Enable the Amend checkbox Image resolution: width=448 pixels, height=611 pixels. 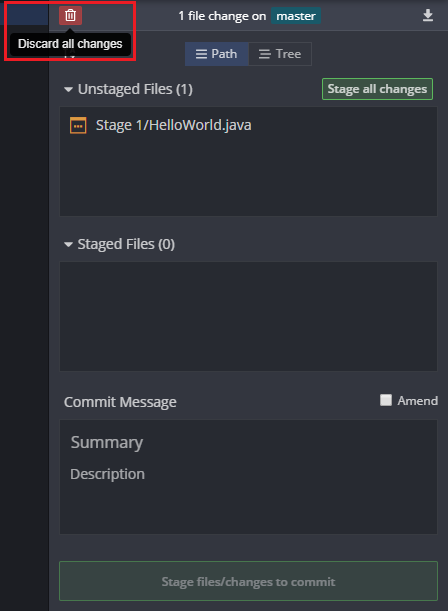click(x=386, y=400)
